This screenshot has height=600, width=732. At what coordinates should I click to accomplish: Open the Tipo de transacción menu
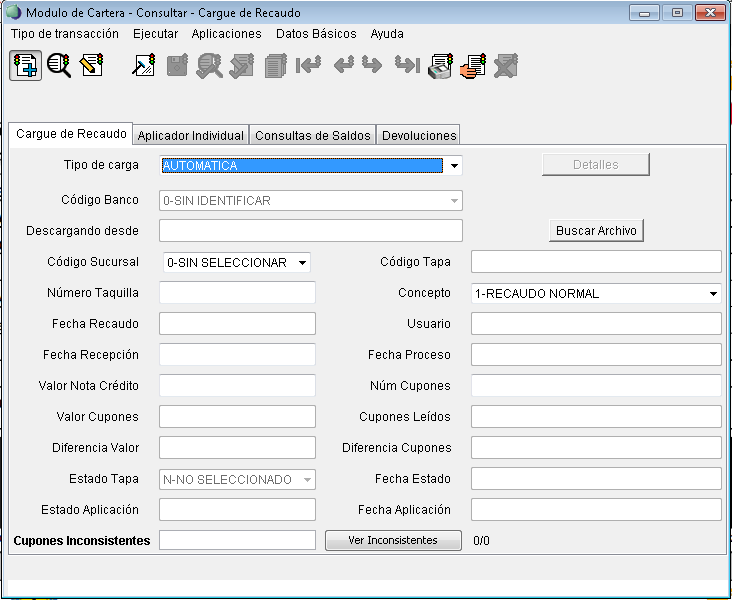[65, 34]
